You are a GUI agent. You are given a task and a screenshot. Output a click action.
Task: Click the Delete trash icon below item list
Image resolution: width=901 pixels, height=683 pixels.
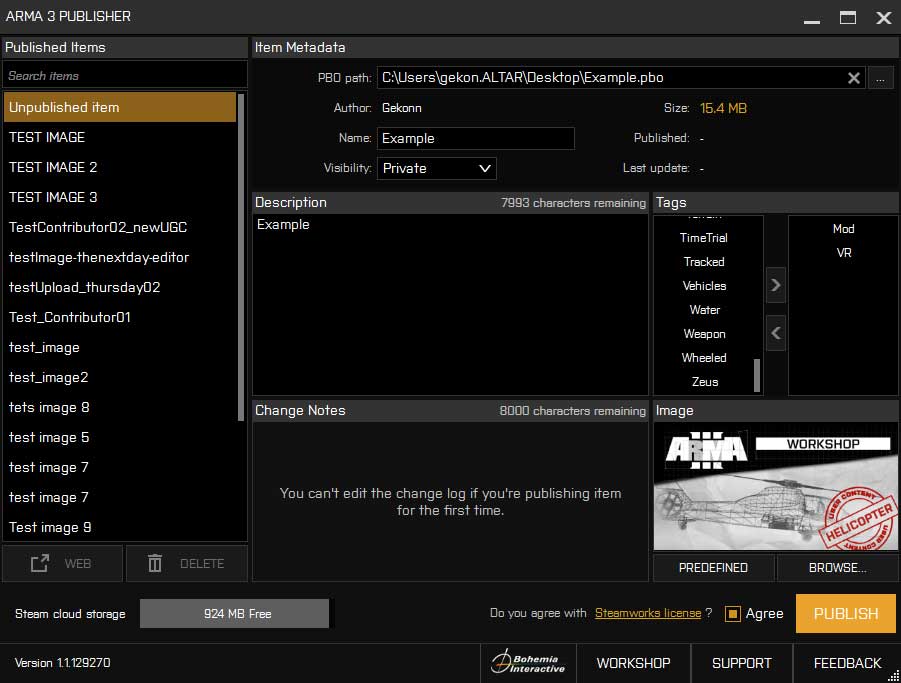coord(154,563)
